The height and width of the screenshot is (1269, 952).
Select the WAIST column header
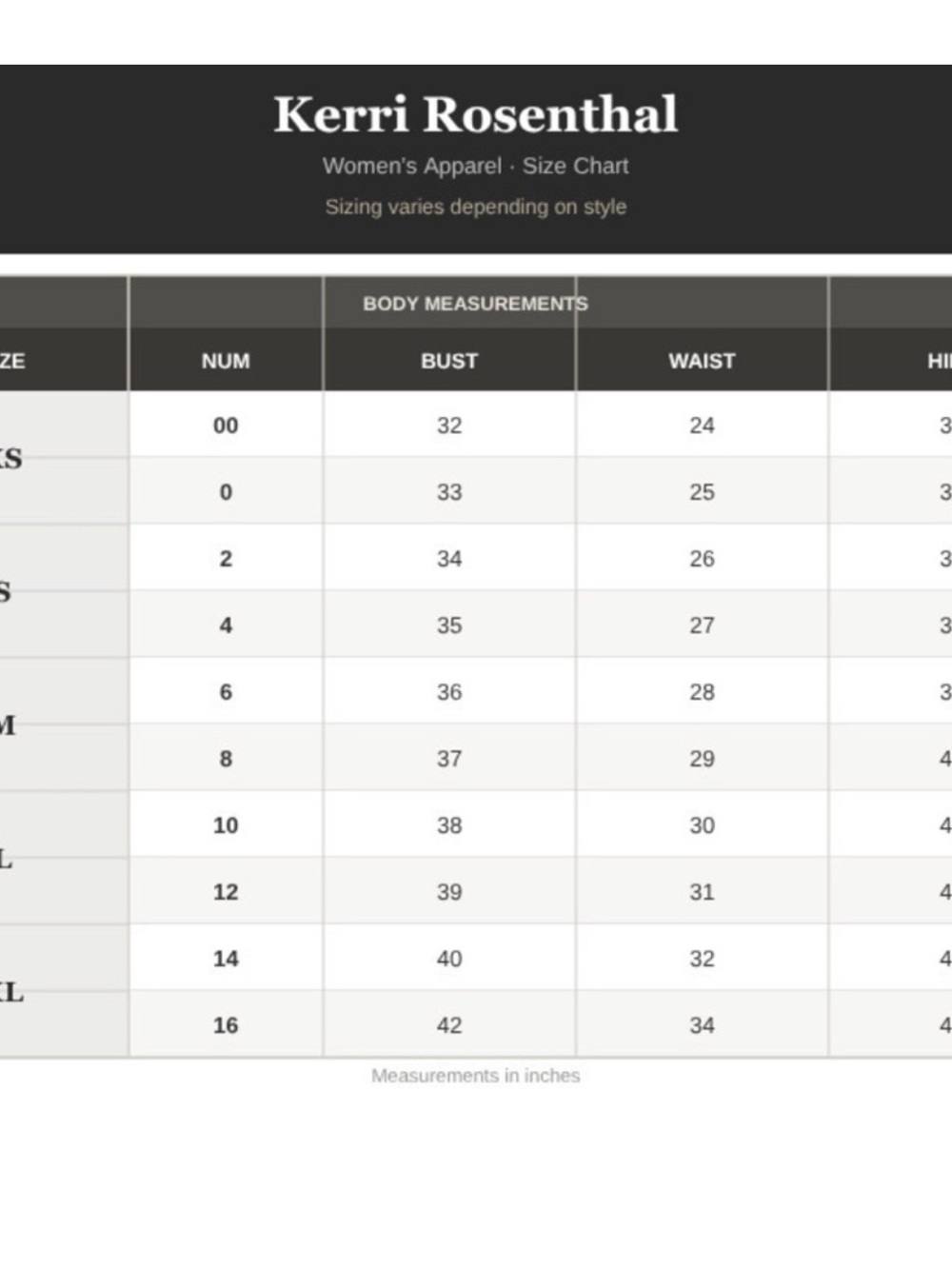click(702, 361)
